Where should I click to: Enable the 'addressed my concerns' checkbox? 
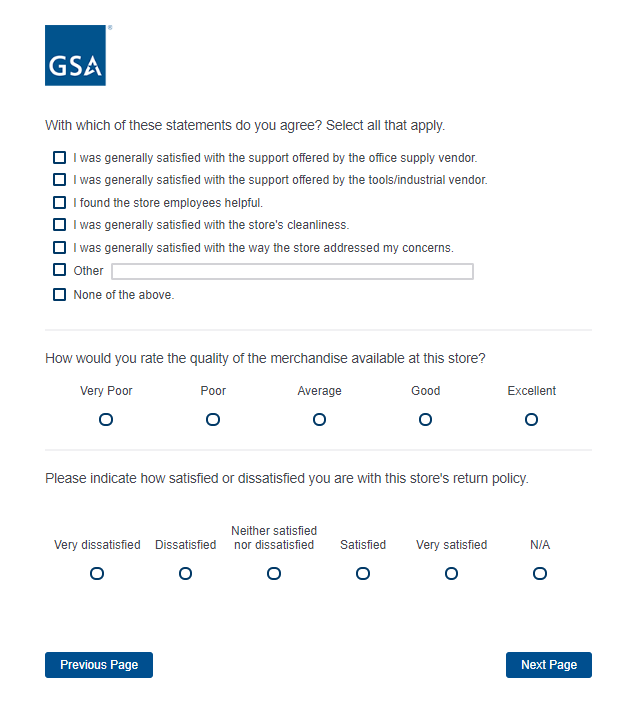[60, 248]
